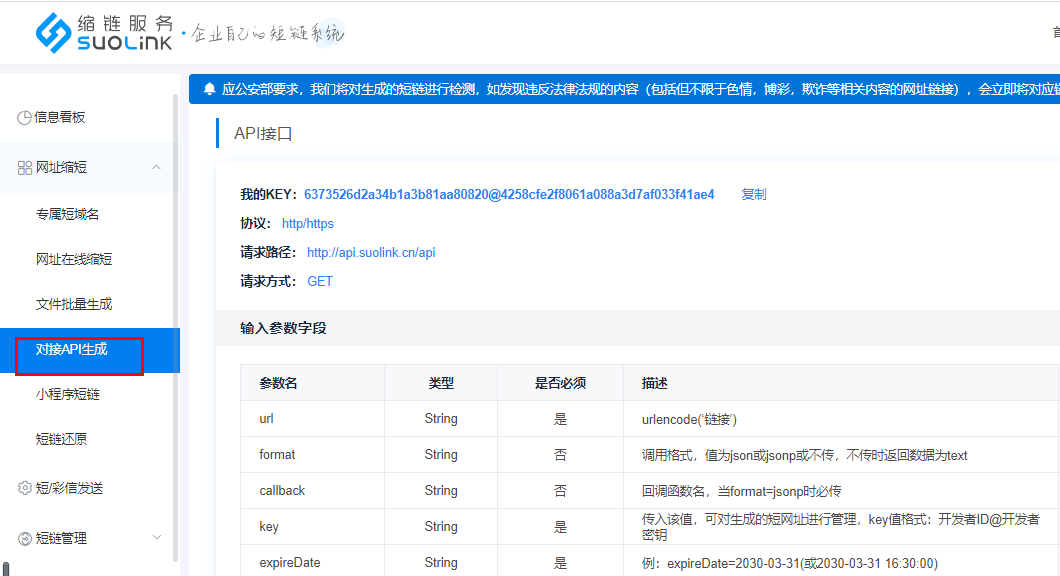Click the 我的KEY label
Screen dimensions: 1060x576
point(268,195)
